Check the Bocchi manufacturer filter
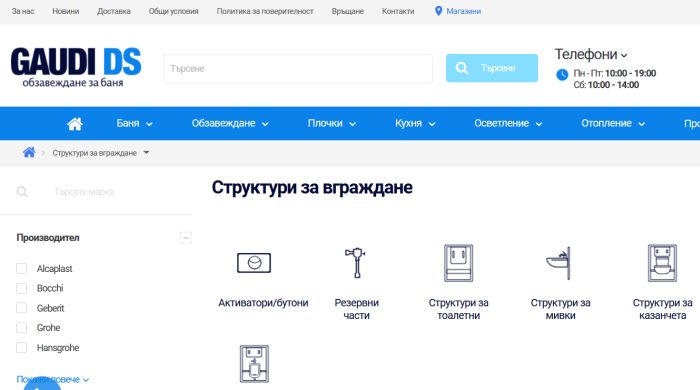This screenshot has width=700, height=390. pyautogui.click(x=21, y=288)
